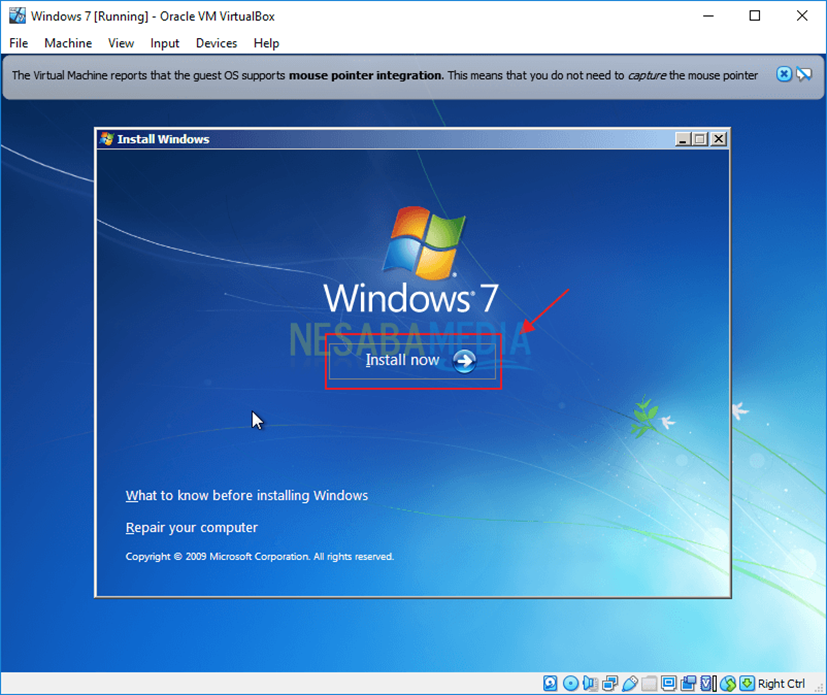Screen dimensions: 827x695
Task: Select the Repair your computer link
Action: pyautogui.click(x=191, y=527)
